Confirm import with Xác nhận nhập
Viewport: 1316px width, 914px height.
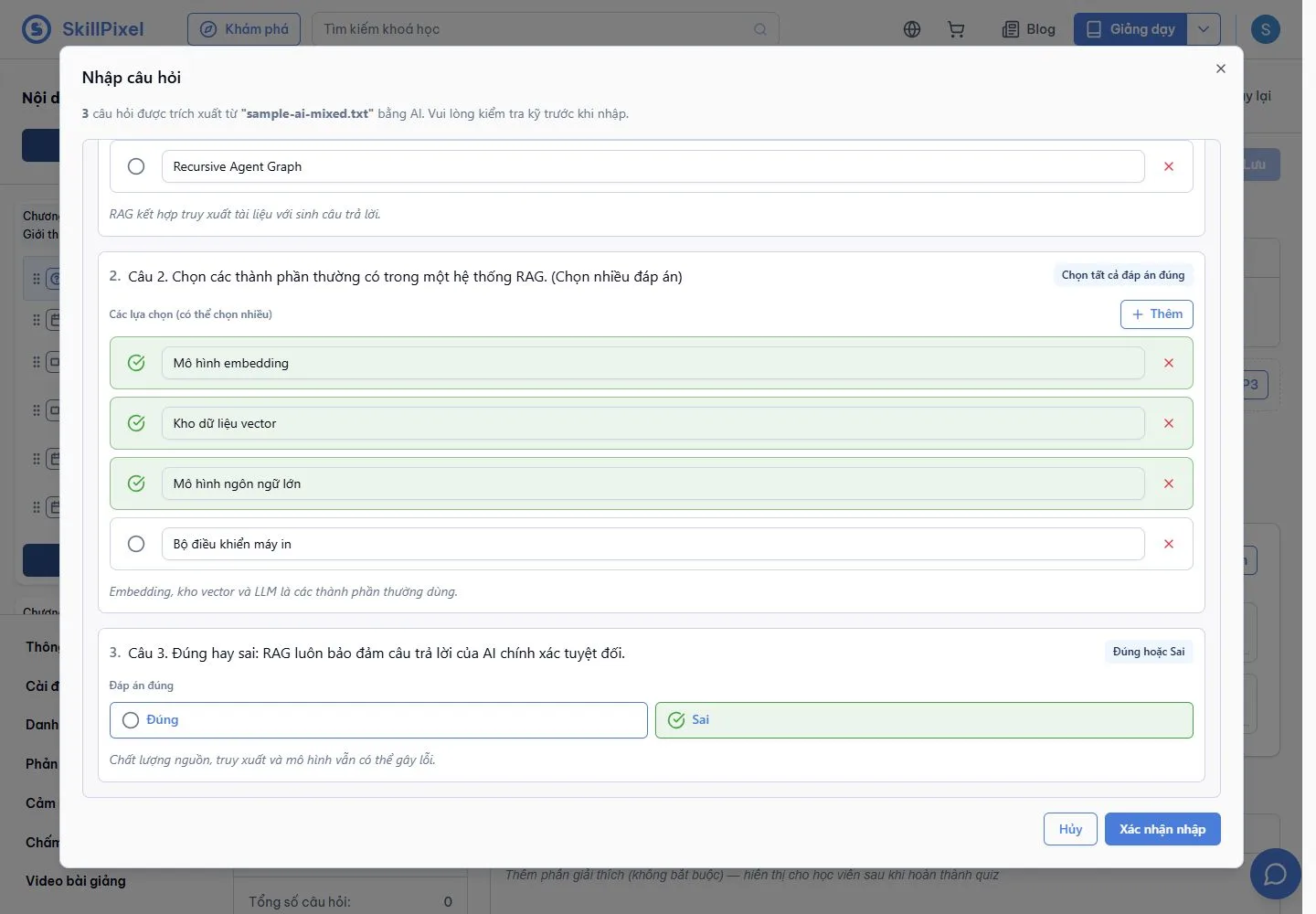1162,829
